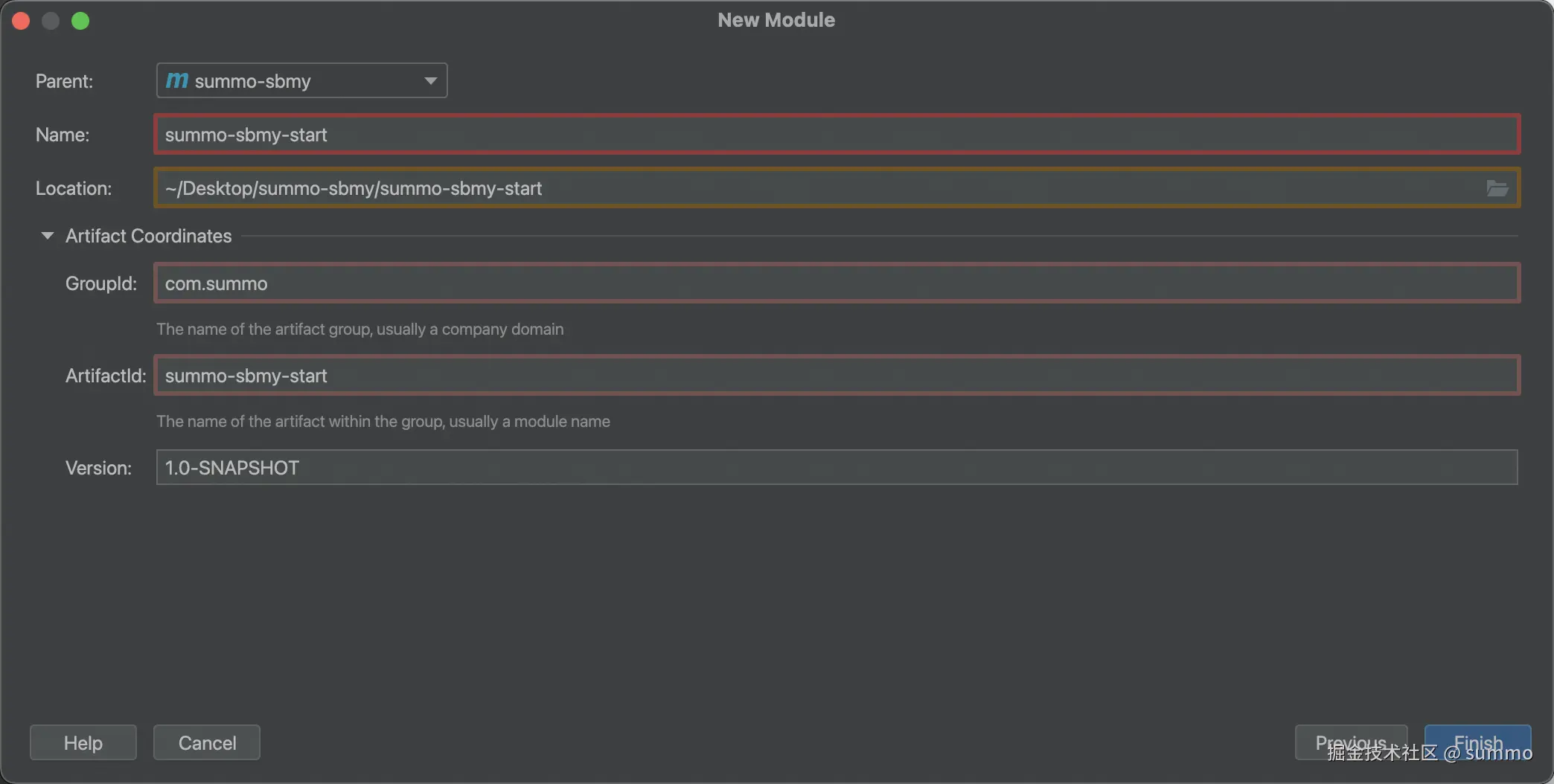Click the Artifact Coordinates section header text

tap(148, 236)
